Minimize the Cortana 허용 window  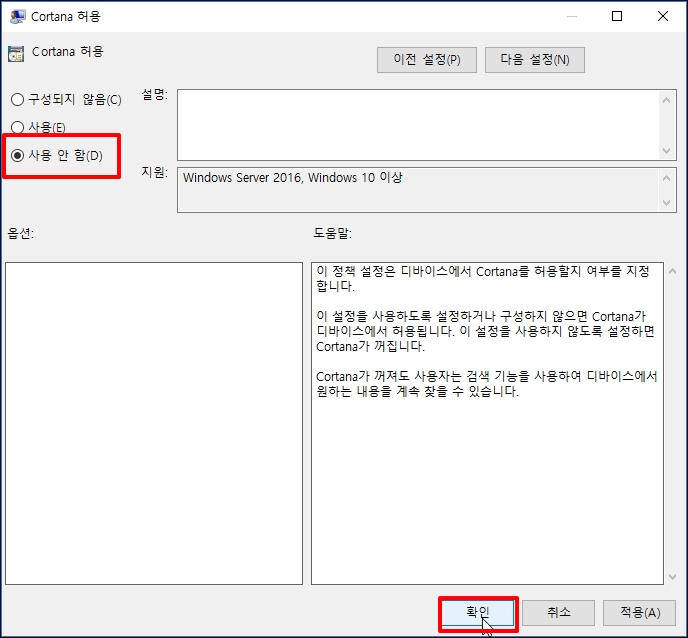pos(572,16)
